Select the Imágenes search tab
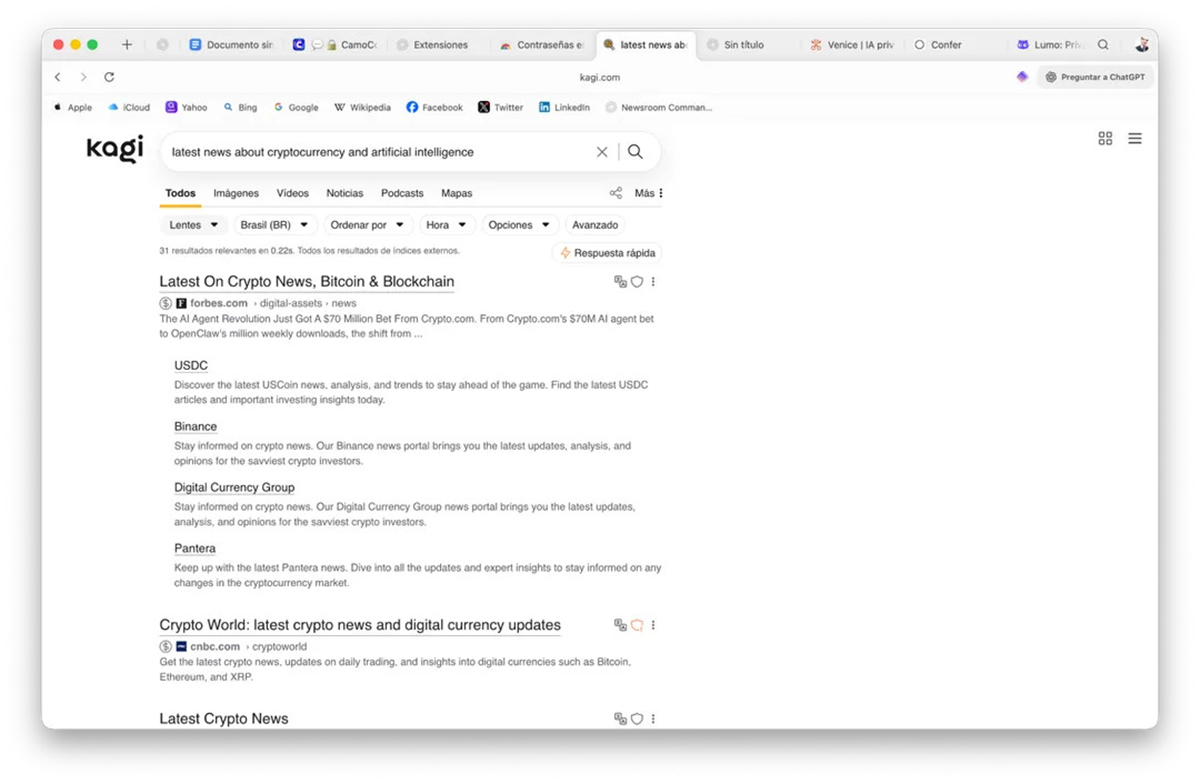The height and width of the screenshot is (784, 1200). tap(236, 193)
